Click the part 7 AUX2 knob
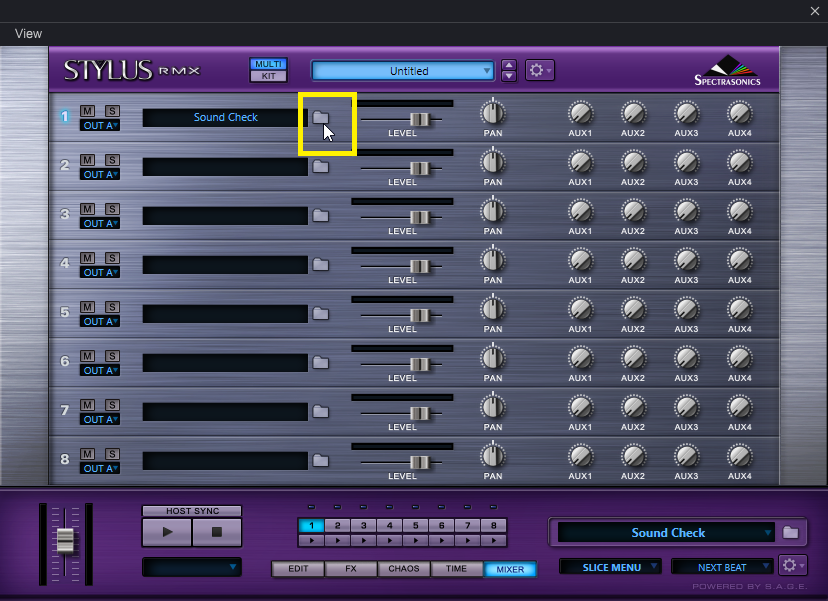 click(633, 407)
